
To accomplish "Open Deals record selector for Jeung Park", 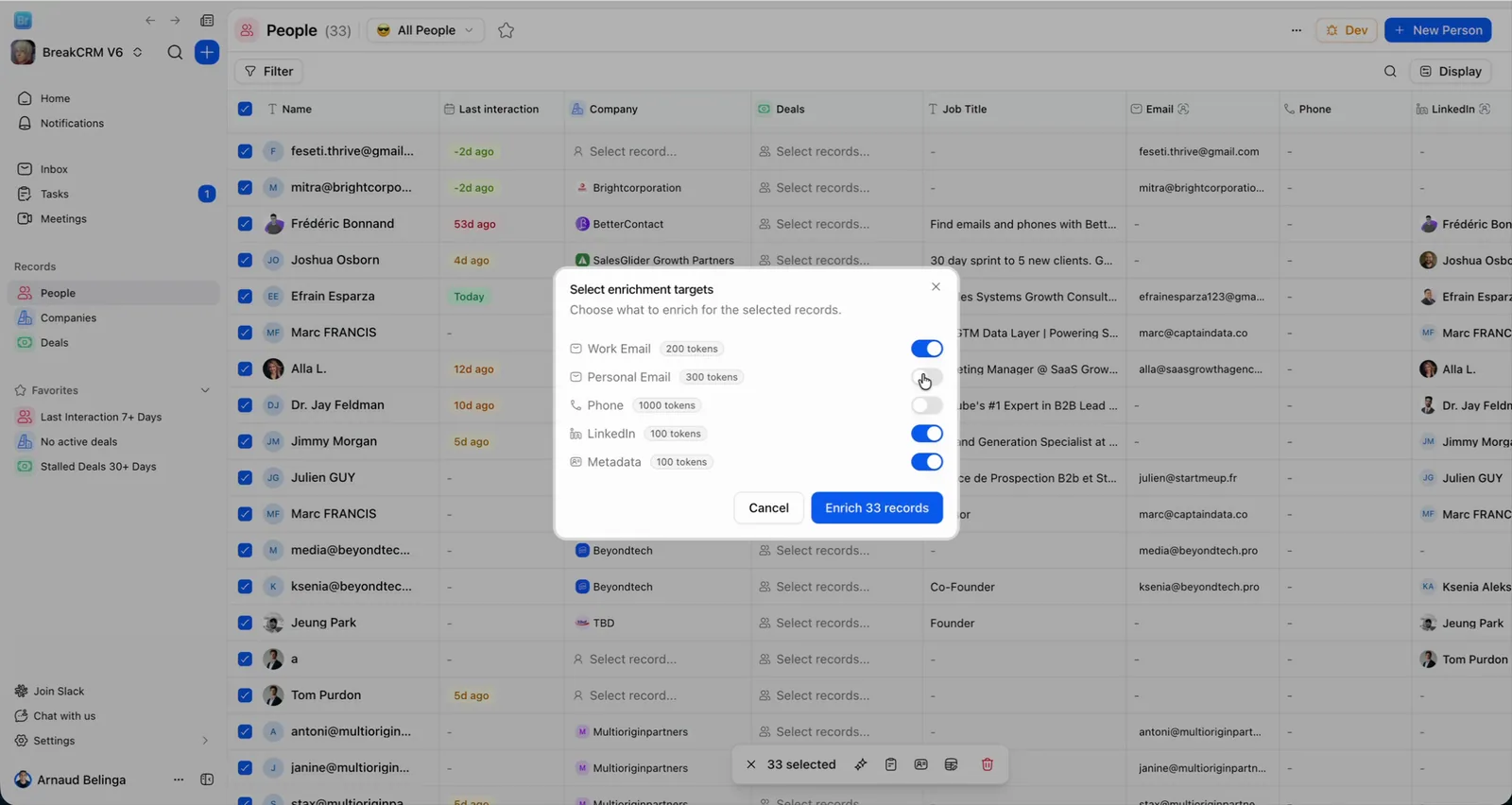I will point(814,623).
